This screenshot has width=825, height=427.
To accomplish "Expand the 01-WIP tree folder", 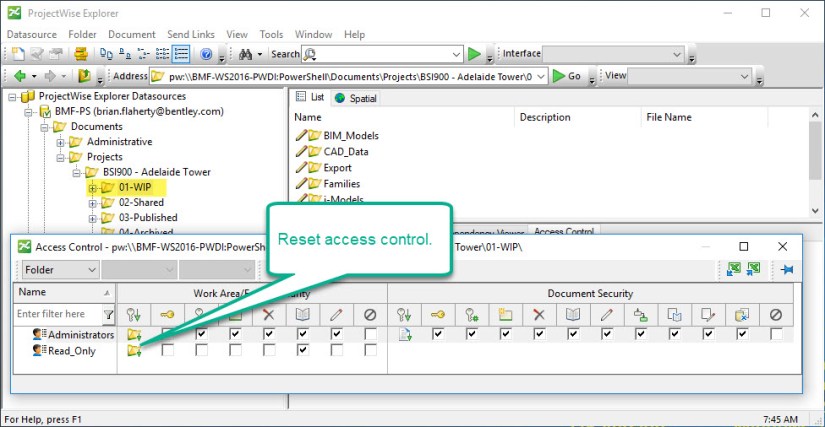I will pos(93,187).
